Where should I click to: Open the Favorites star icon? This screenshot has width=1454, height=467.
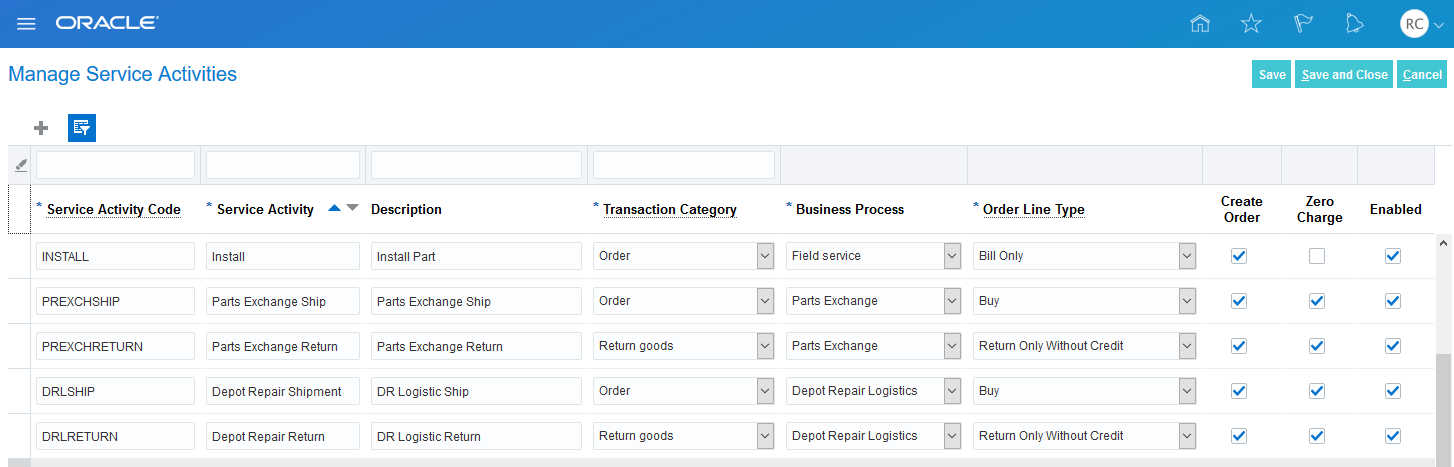(1251, 23)
